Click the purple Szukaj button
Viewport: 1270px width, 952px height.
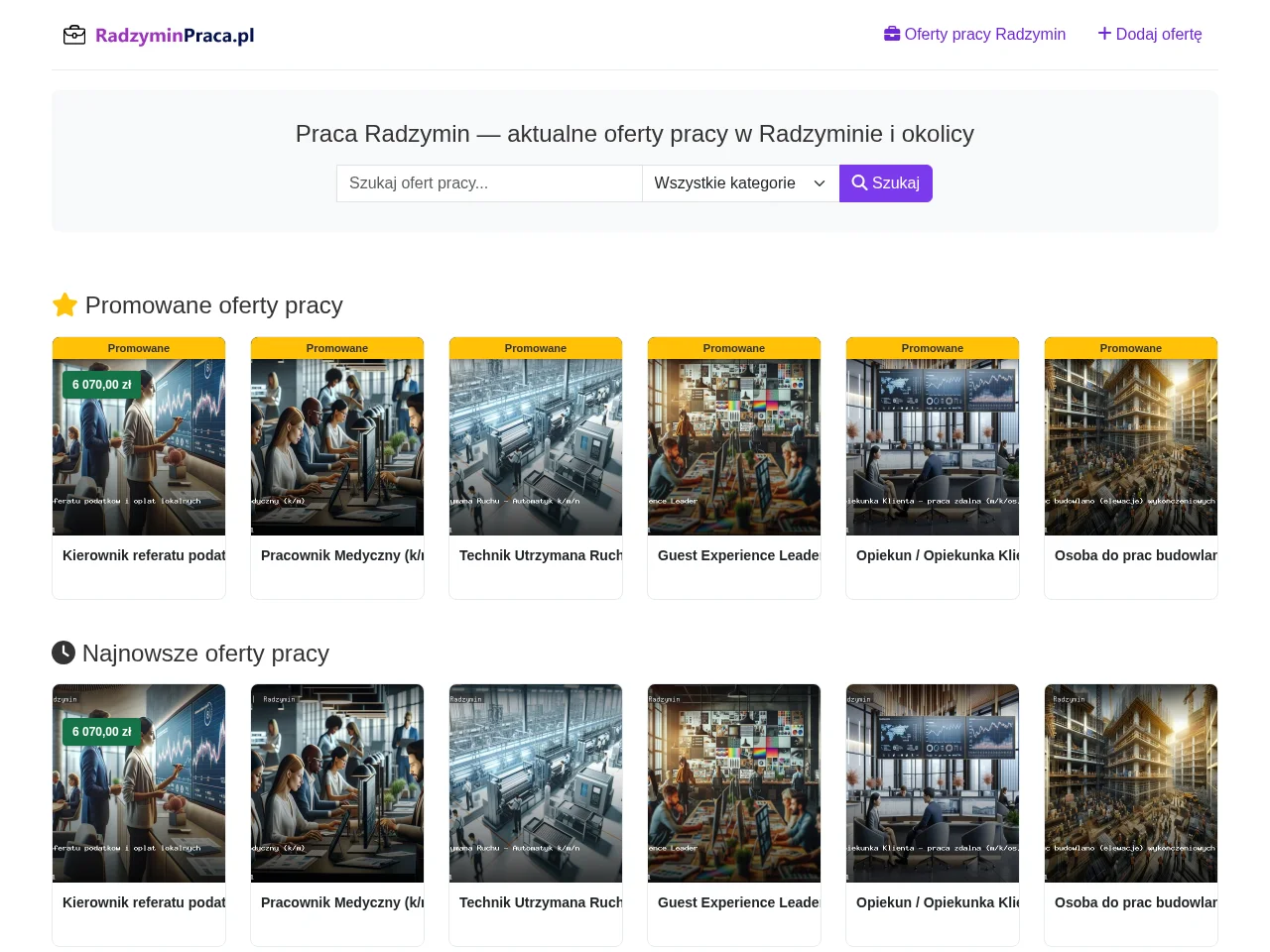(x=886, y=183)
